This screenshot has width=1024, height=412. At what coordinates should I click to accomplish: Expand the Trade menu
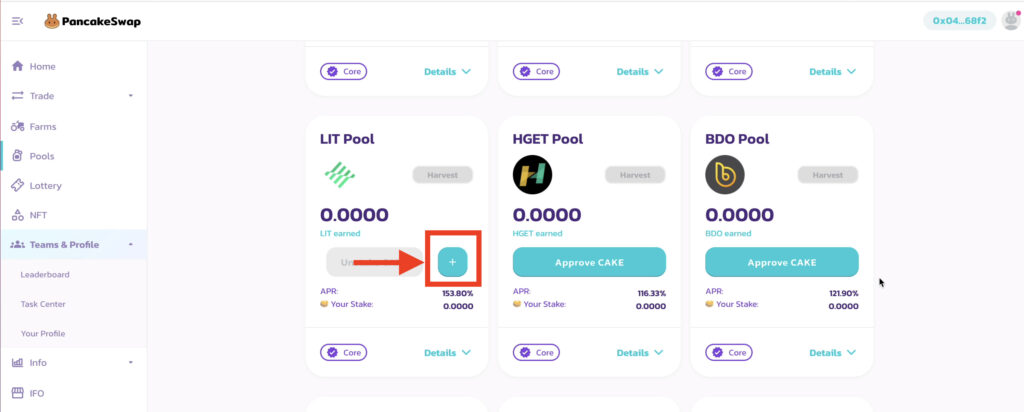pyautogui.click(x=73, y=96)
